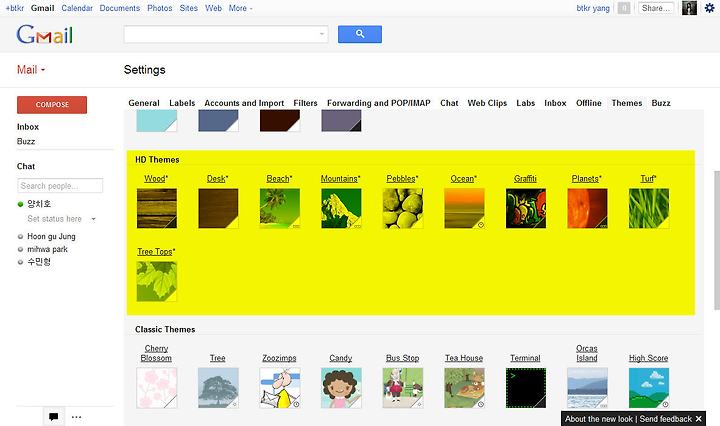This screenshot has width=720, height=426.
Task: Open chat with Hoon gu Jung
Action: coord(51,236)
